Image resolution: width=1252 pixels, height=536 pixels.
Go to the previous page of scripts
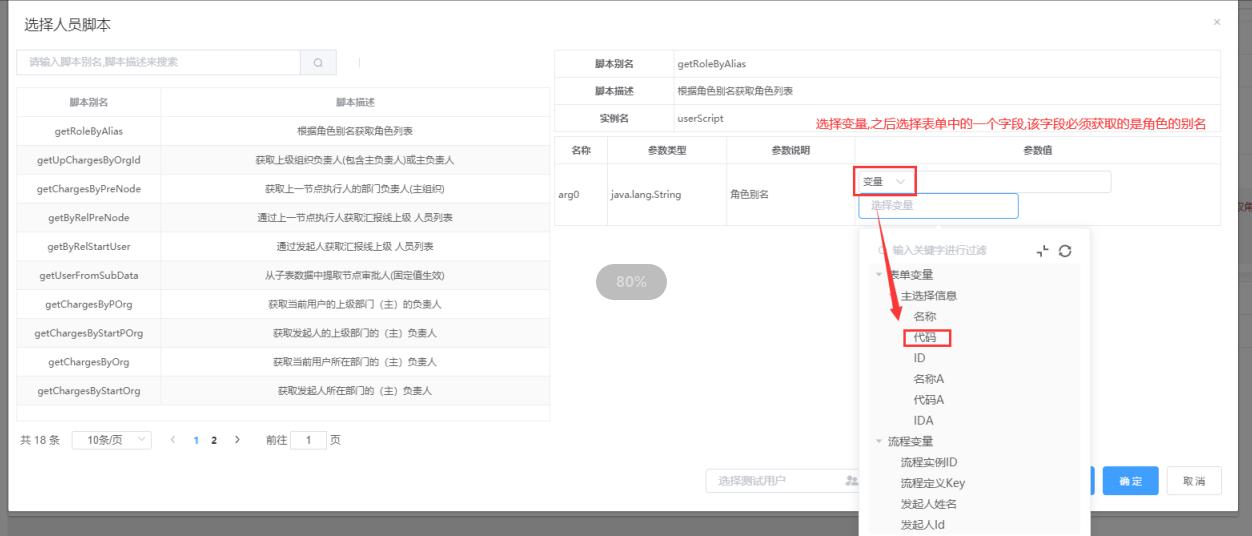point(173,439)
